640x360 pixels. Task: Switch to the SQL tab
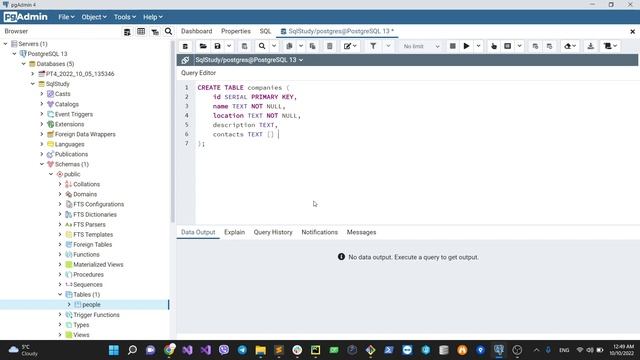(265, 31)
